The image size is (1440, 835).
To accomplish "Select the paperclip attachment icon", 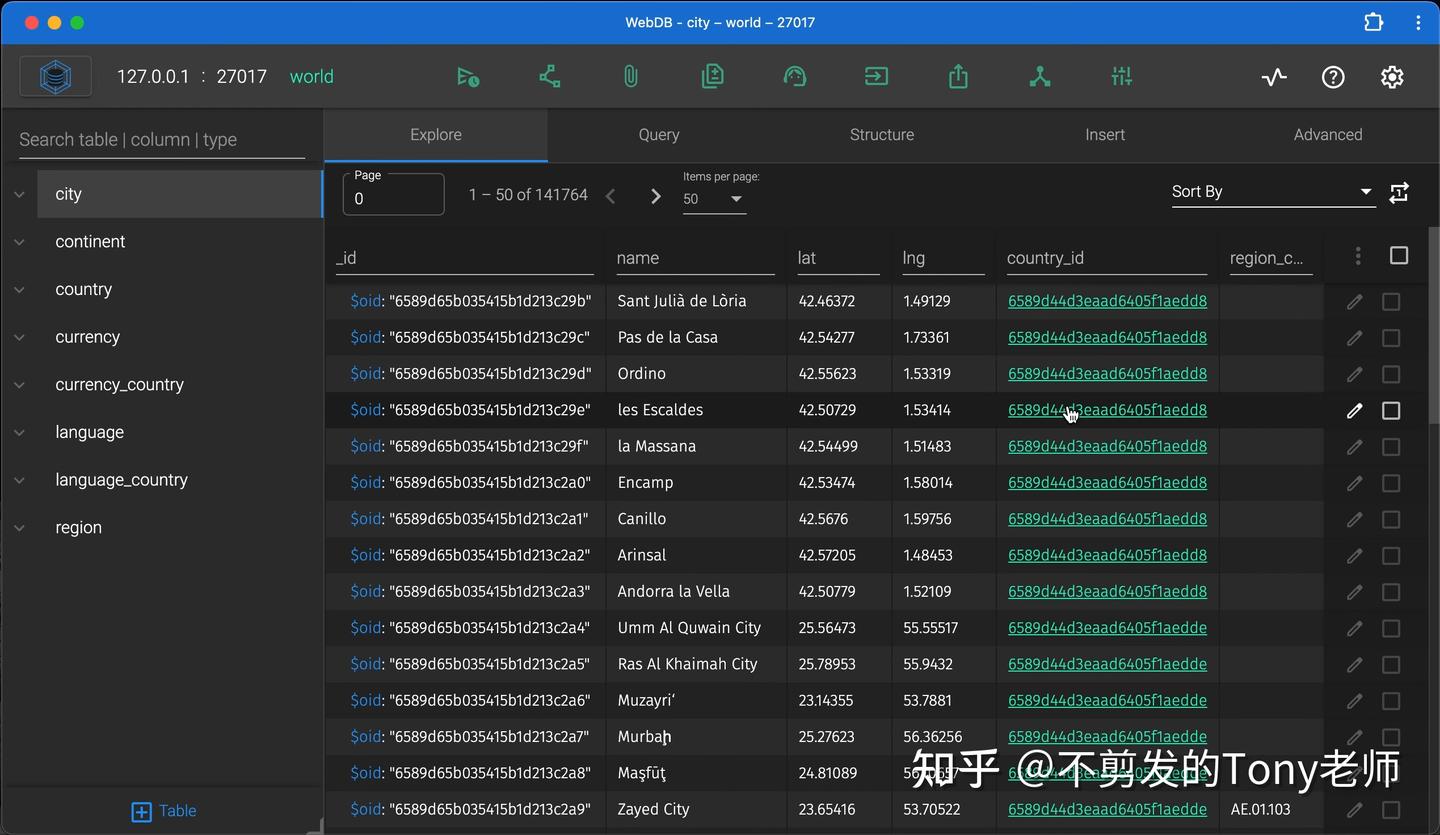I will pyautogui.click(x=630, y=76).
